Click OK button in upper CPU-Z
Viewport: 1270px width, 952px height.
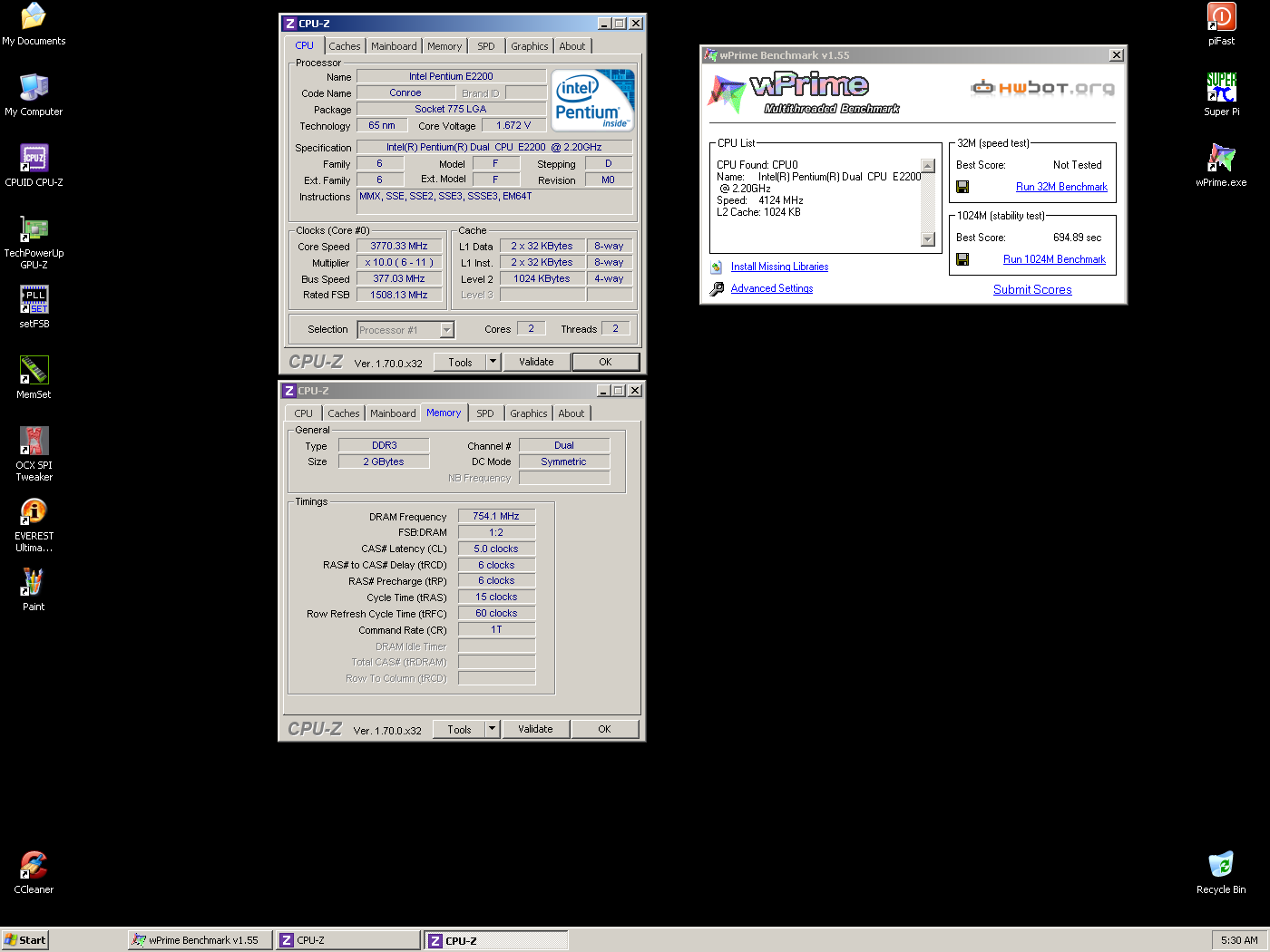605,362
